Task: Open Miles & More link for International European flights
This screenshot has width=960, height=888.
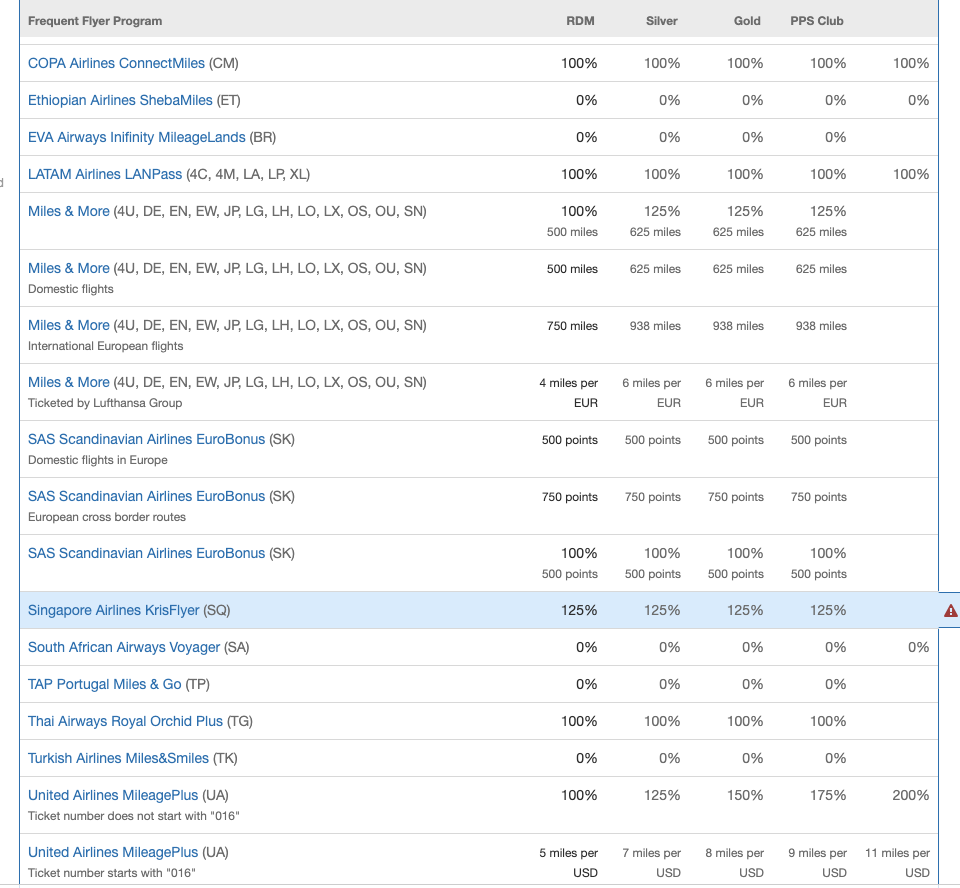Action: pyautogui.click(x=69, y=325)
